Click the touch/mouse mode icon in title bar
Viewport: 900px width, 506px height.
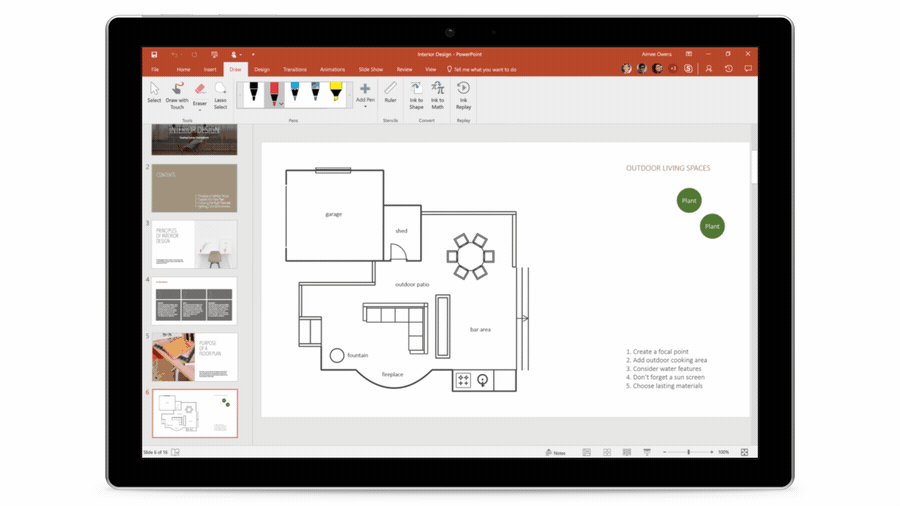(234, 55)
